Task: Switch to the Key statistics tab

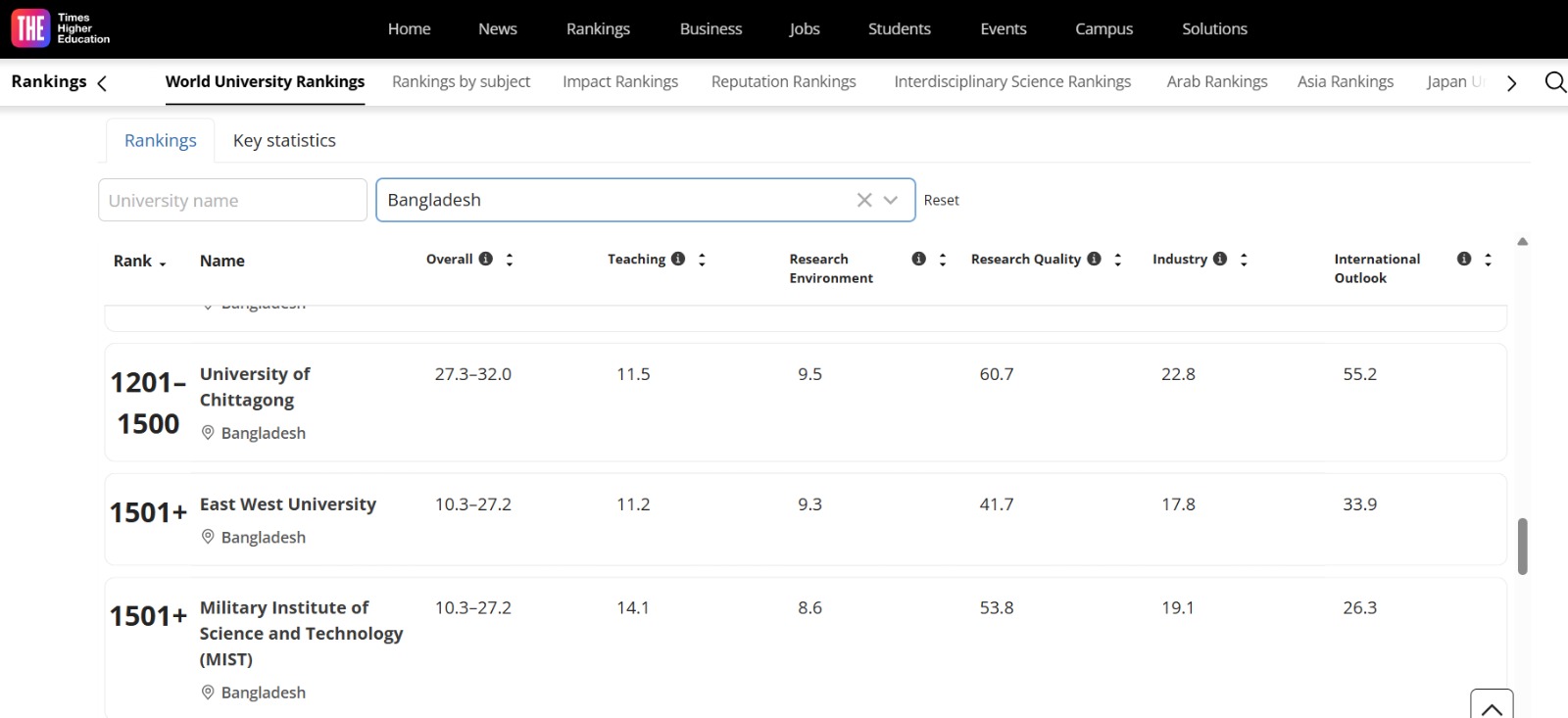Action: (x=284, y=141)
